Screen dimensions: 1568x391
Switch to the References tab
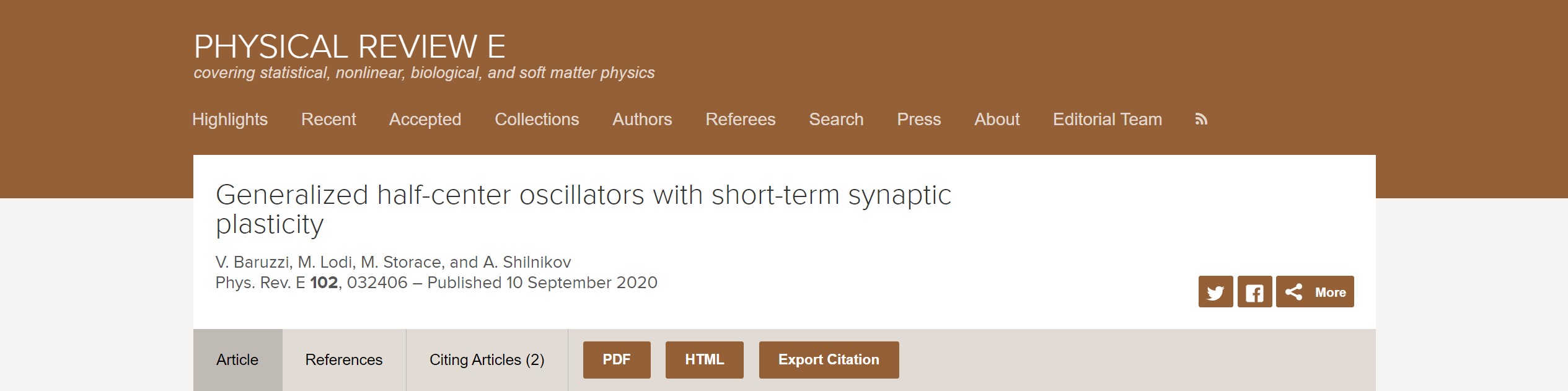[344, 360]
